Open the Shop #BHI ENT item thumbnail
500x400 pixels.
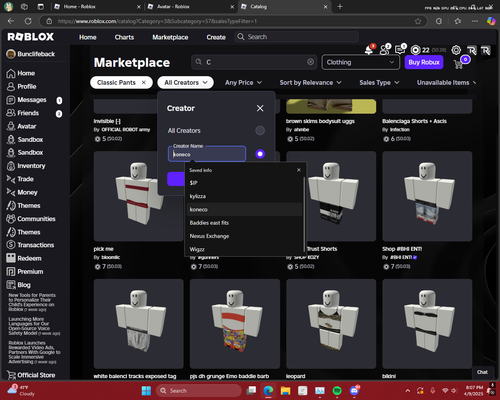click(427, 196)
